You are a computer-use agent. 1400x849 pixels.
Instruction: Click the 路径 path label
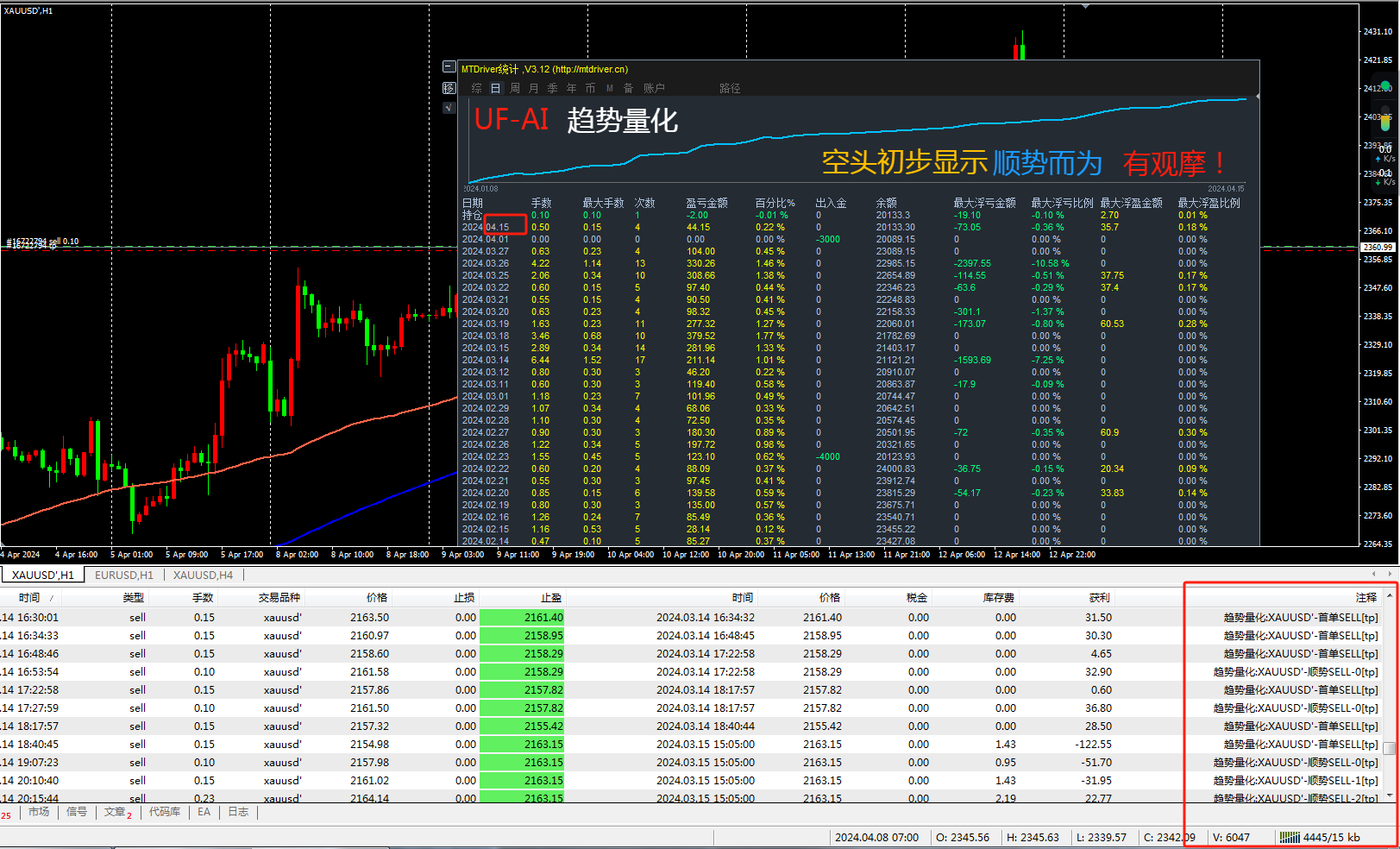(730, 88)
